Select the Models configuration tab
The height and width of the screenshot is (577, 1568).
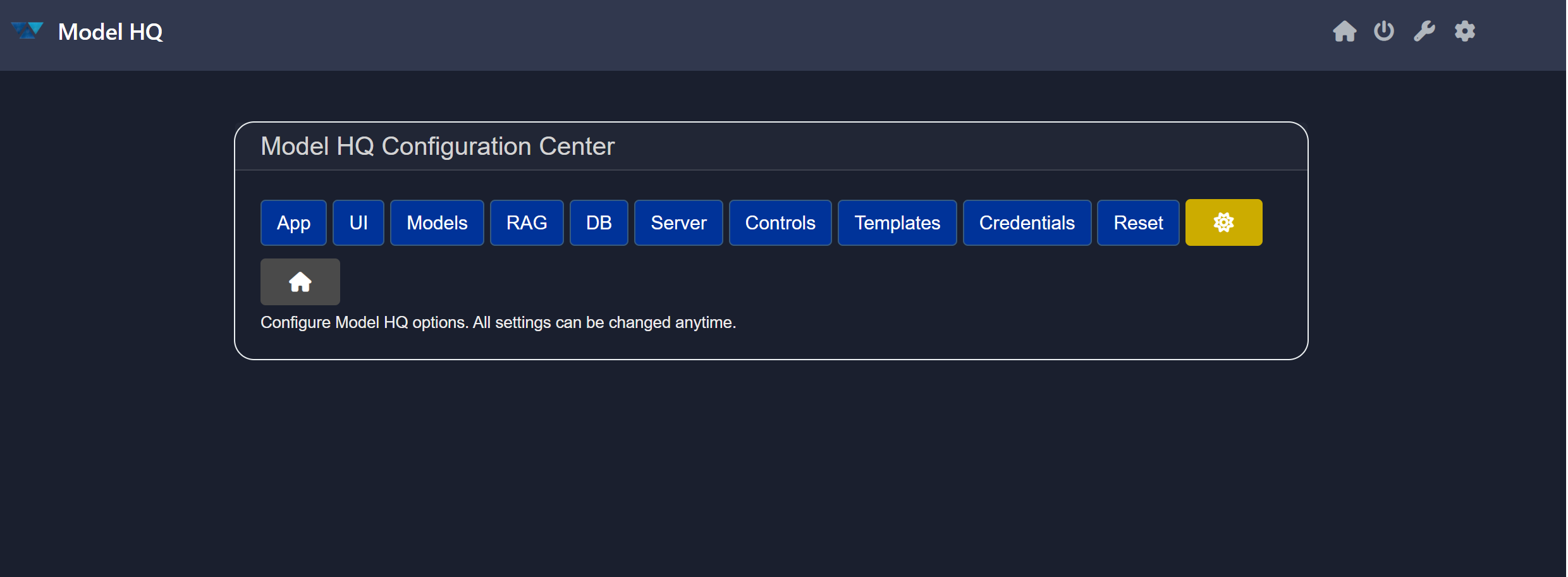click(x=437, y=222)
